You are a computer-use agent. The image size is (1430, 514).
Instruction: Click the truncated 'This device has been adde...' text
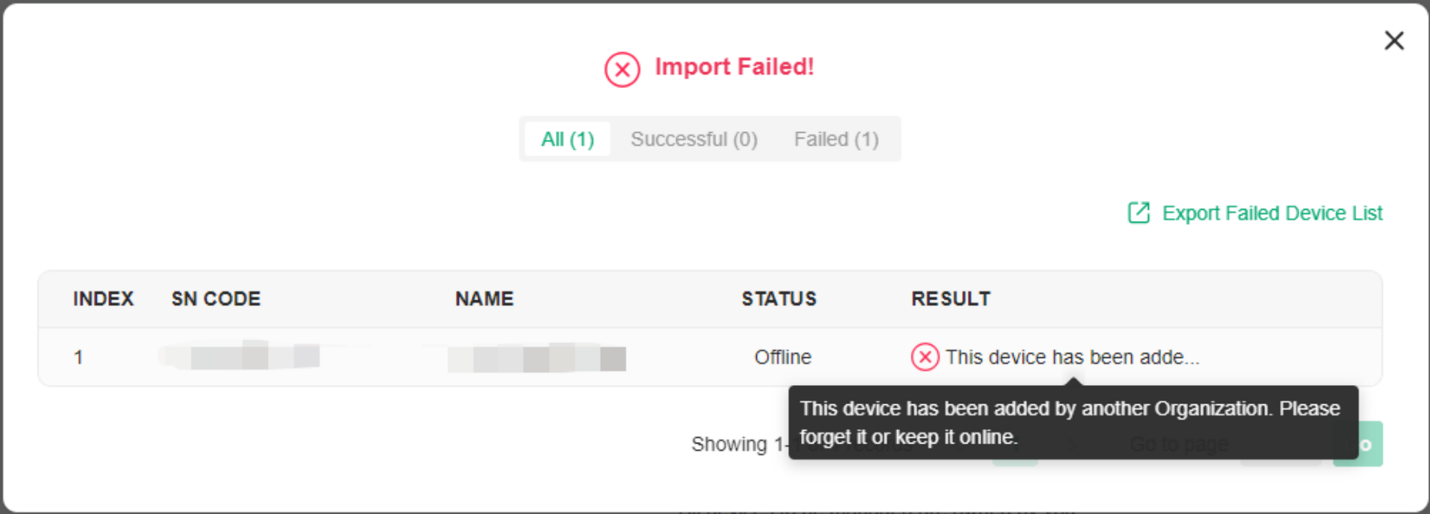coord(1072,357)
